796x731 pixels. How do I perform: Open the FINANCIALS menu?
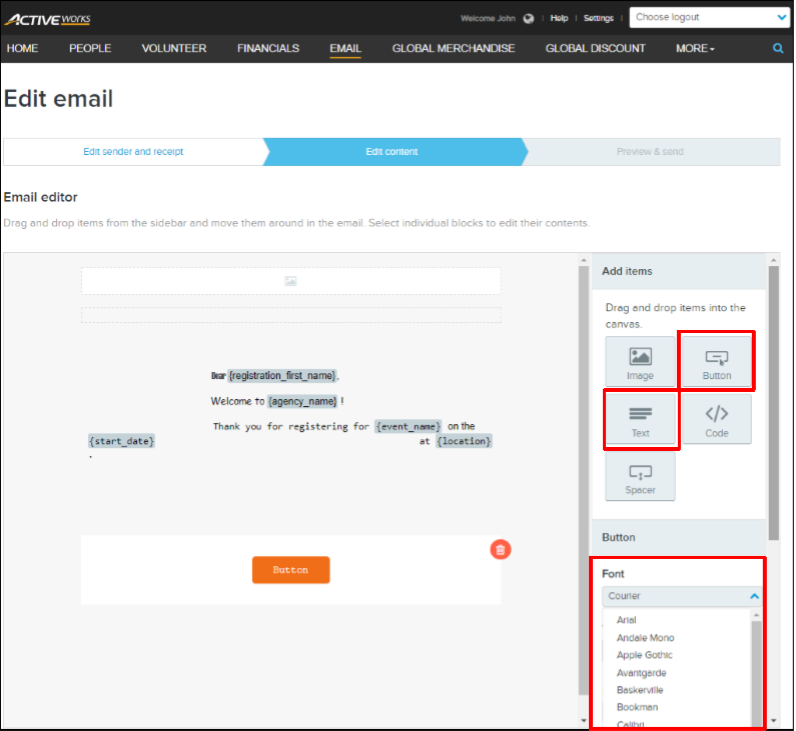point(268,48)
